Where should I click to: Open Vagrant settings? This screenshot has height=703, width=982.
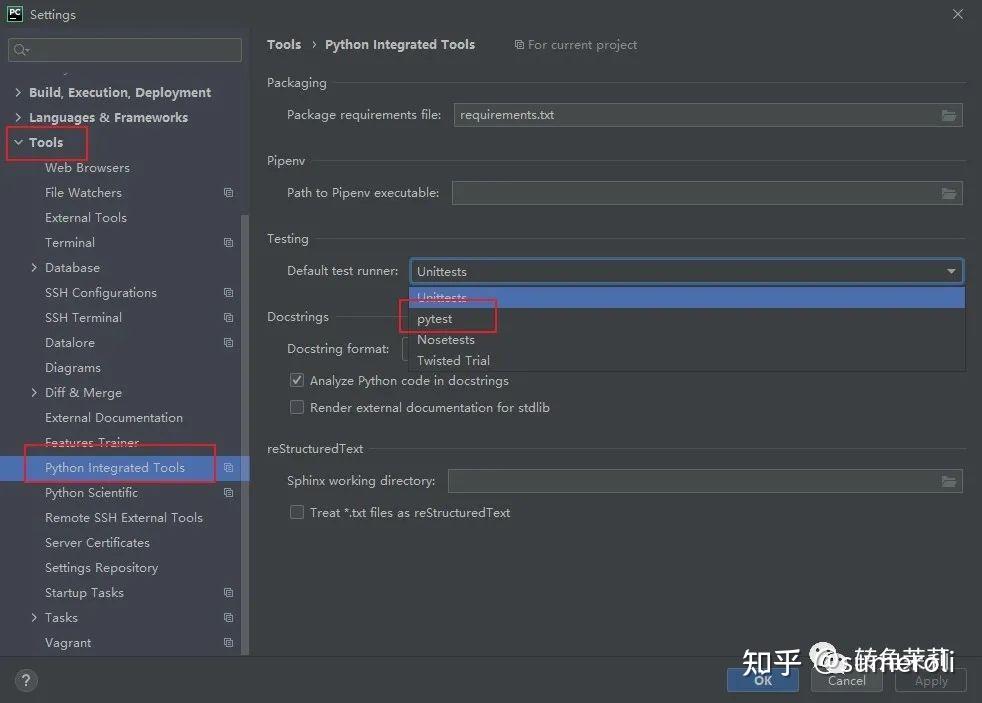coord(68,643)
